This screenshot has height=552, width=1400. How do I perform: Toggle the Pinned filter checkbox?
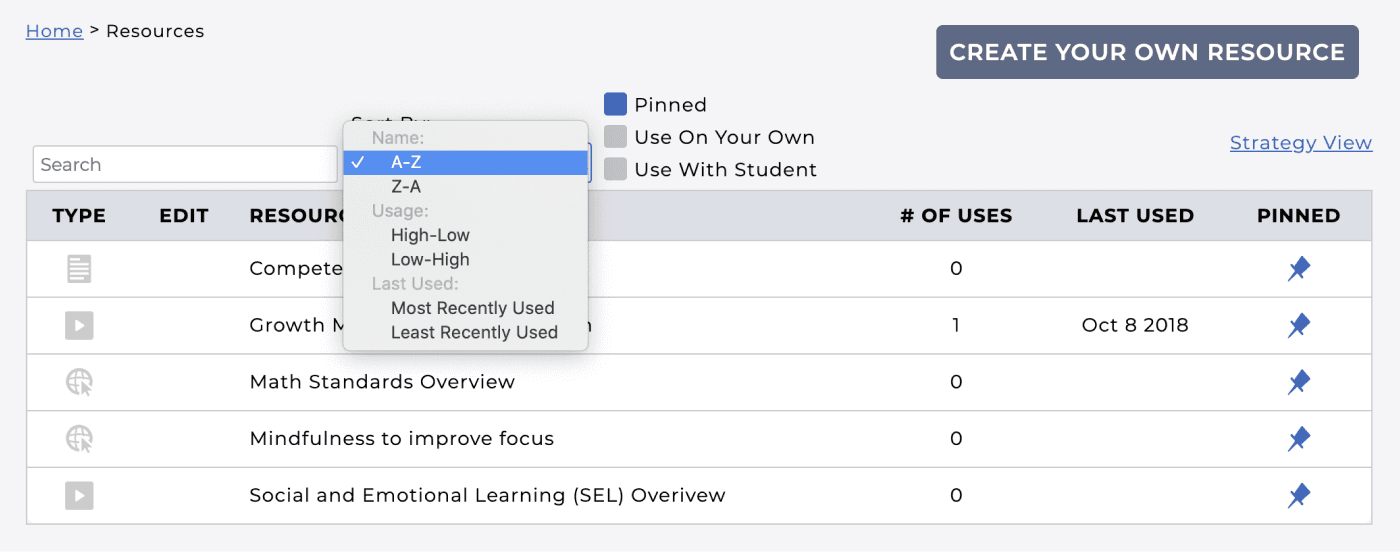(x=616, y=105)
